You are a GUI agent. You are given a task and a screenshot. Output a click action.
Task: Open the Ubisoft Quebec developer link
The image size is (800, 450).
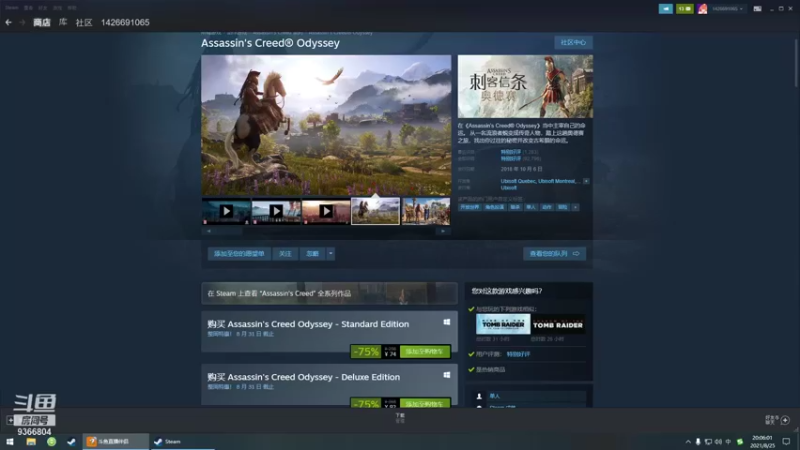[518, 181]
